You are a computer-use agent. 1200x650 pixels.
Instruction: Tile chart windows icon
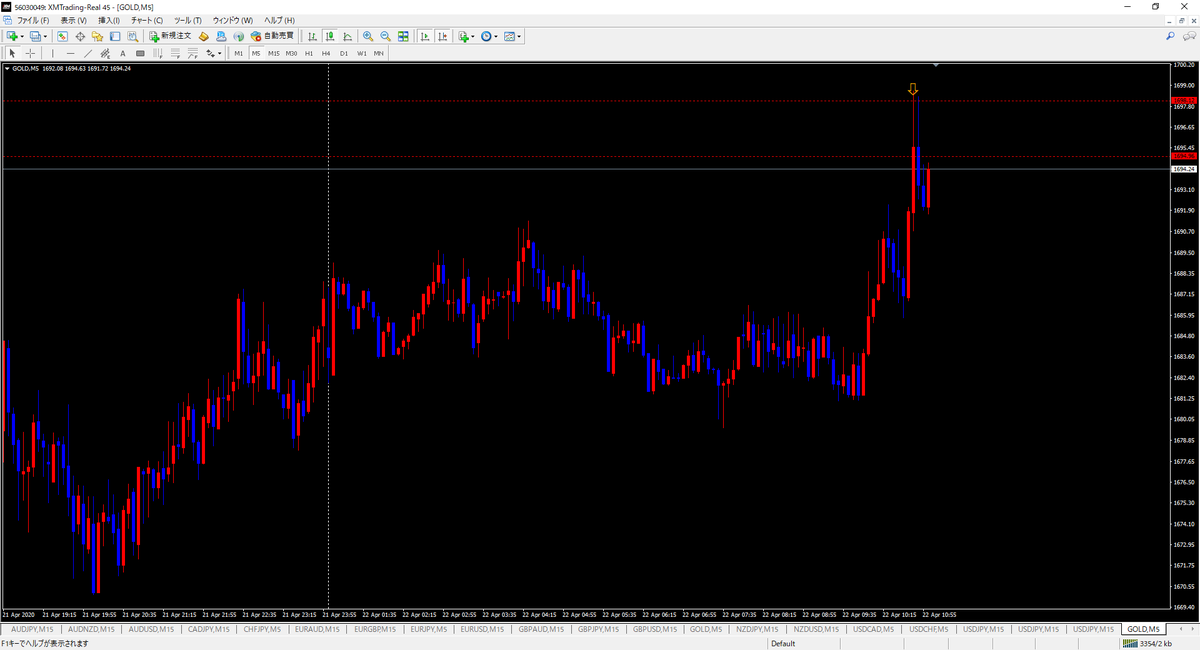[403, 36]
